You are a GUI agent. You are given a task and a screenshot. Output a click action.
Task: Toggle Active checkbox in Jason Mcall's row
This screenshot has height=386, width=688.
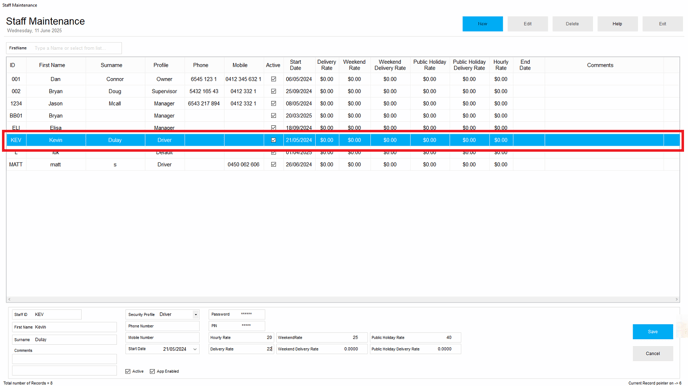pyautogui.click(x=273, y=104)
